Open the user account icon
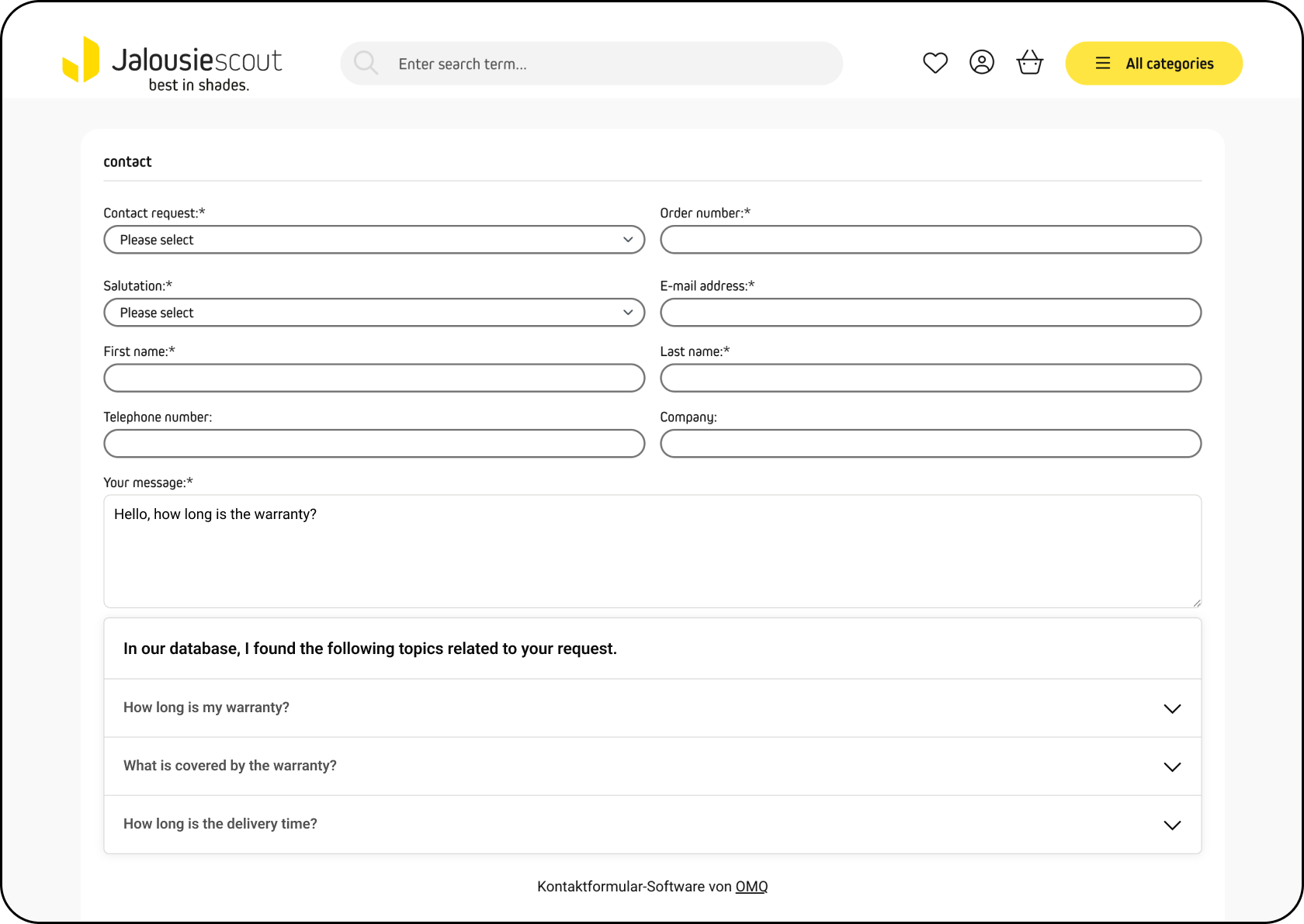Screen dimensions: 1304x924 click(x=982, y=63)
